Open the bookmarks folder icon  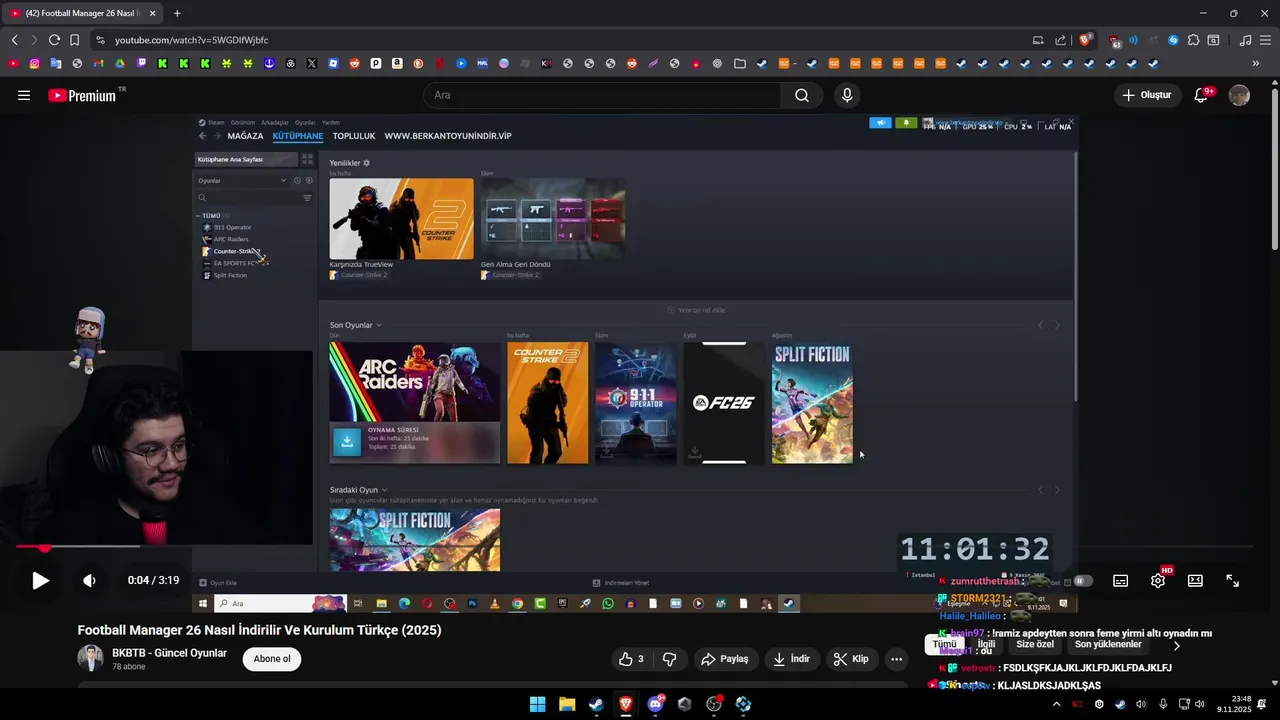point(740,63)
